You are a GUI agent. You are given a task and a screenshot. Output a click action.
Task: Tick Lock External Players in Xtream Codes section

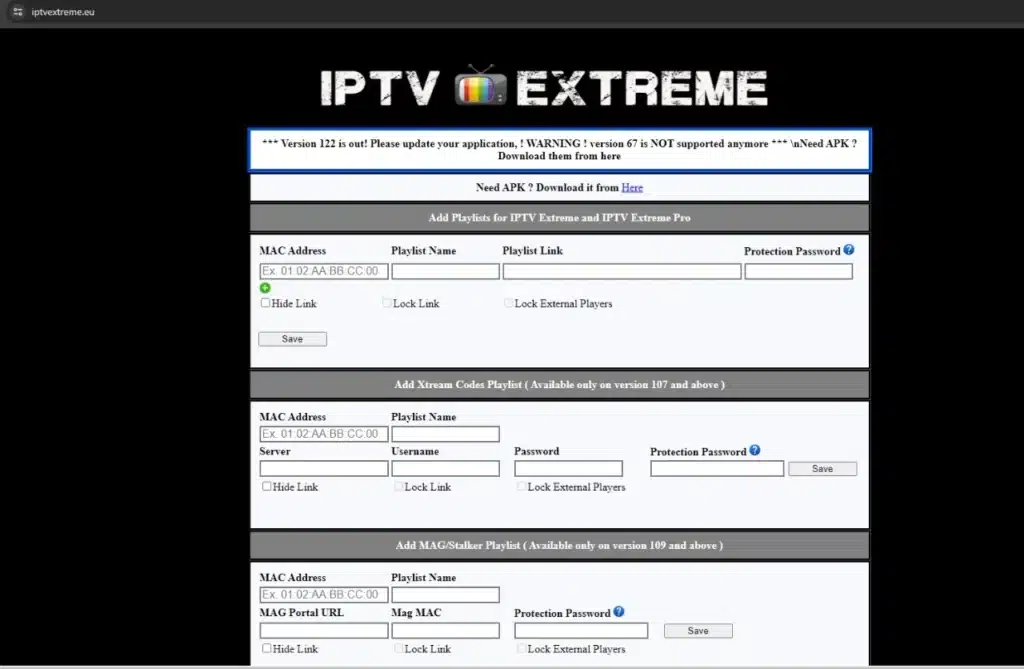(x=522, y=487)
